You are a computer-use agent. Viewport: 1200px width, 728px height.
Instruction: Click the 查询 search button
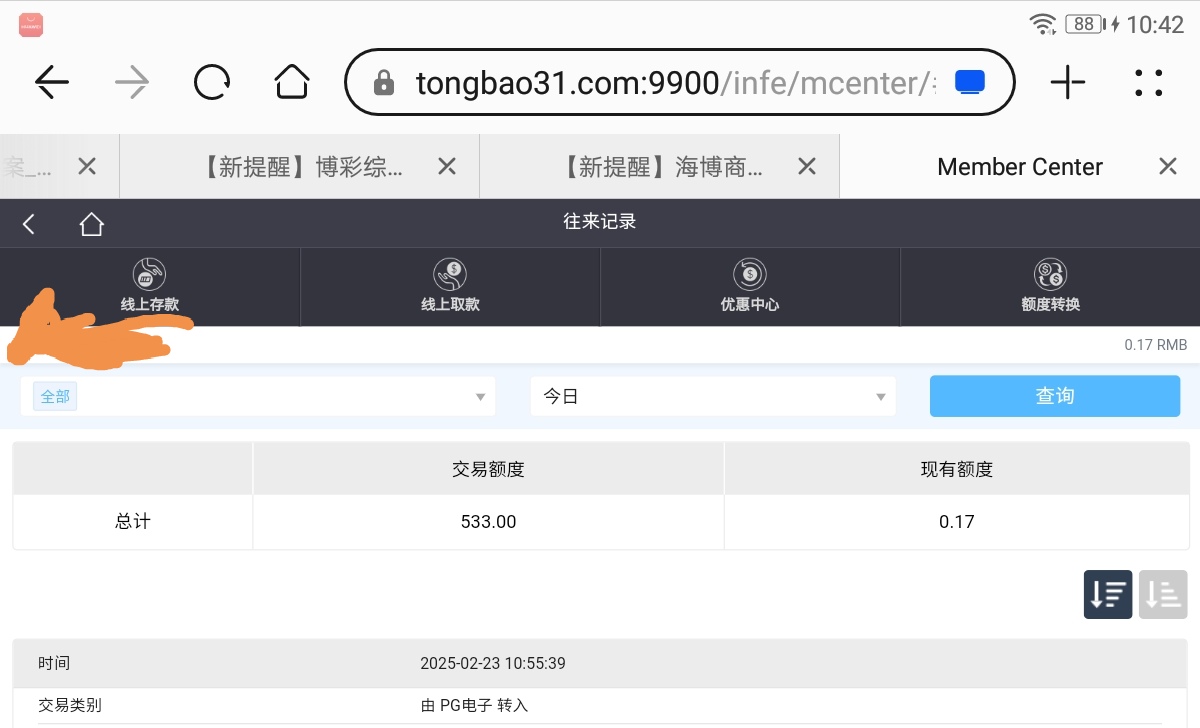(x=1054, y=397)
